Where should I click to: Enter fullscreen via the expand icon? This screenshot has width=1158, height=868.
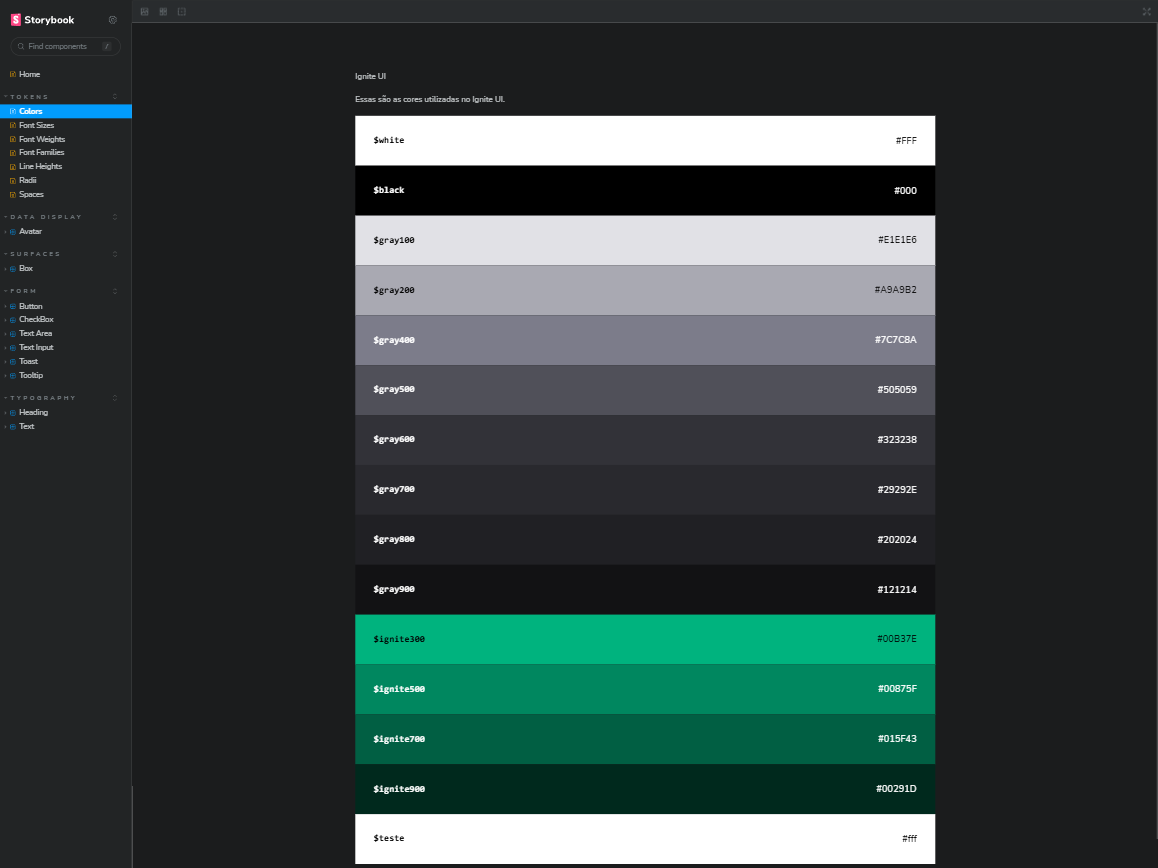(x=1145, y=11)
